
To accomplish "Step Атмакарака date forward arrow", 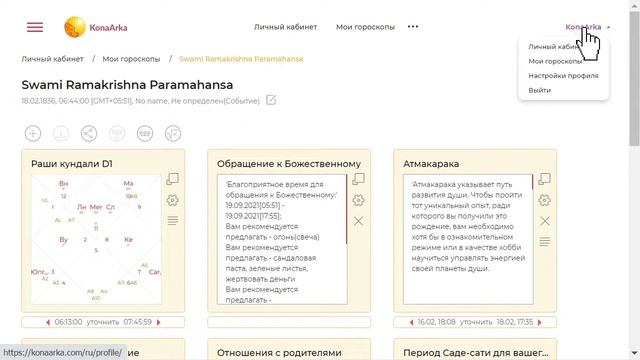I will pyautogui.click(x=540, y=322).
